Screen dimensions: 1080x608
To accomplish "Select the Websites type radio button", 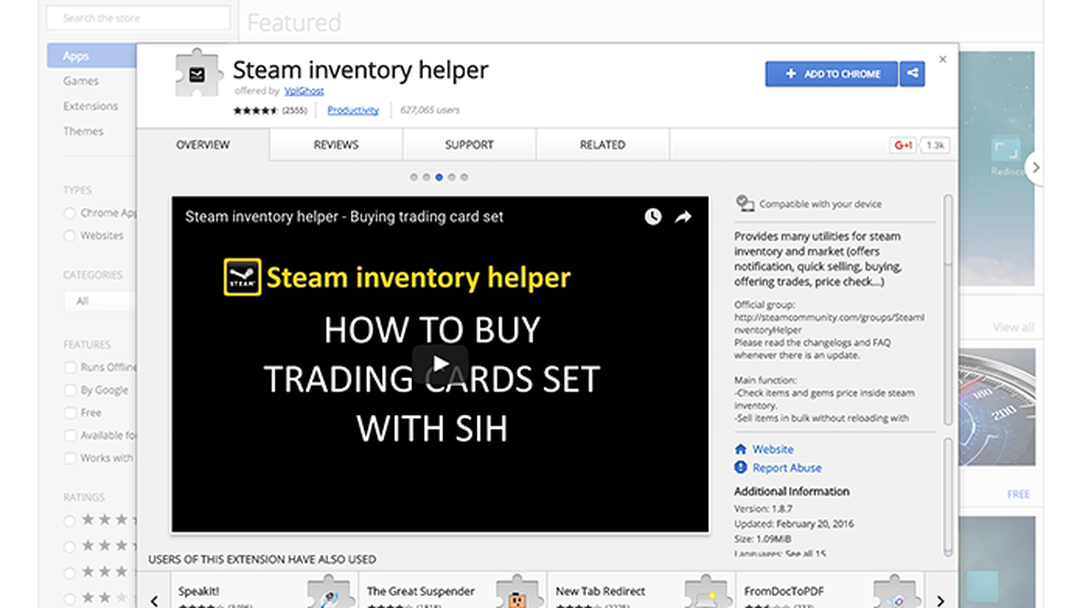I will (x=70, y=236).
